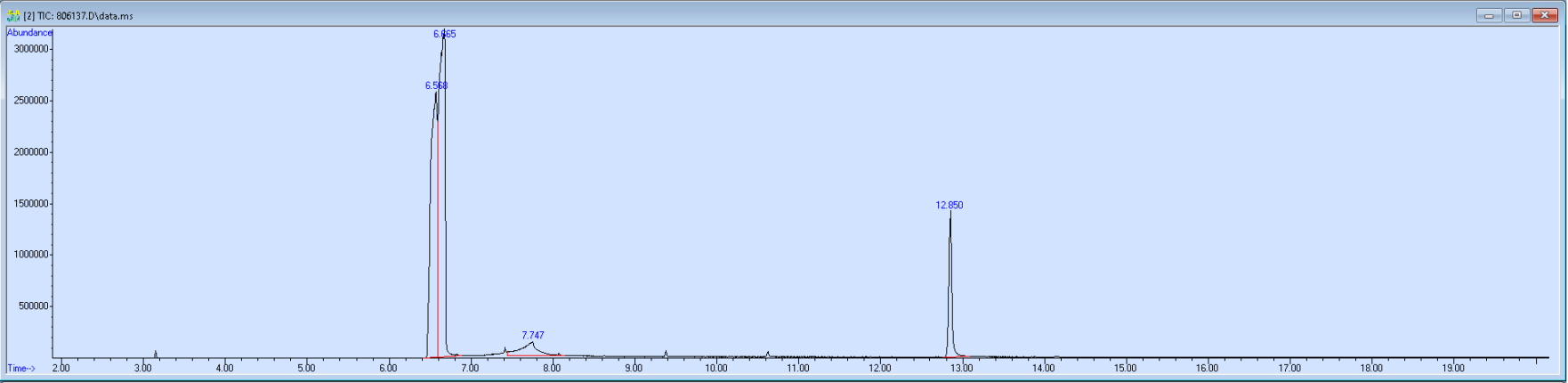Click the 3000000 abundance tick value
Image resolution: width=1568 pixels, height=383 pixels.
(x=29, y=49)
